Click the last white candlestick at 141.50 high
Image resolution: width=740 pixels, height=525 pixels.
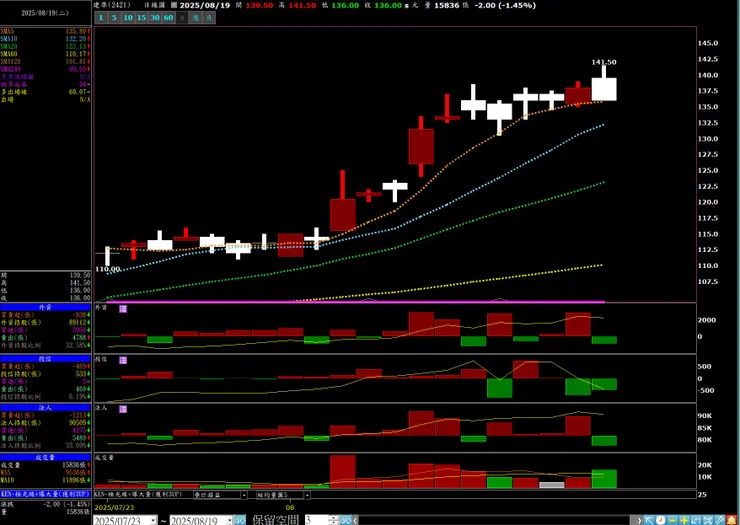604,89
